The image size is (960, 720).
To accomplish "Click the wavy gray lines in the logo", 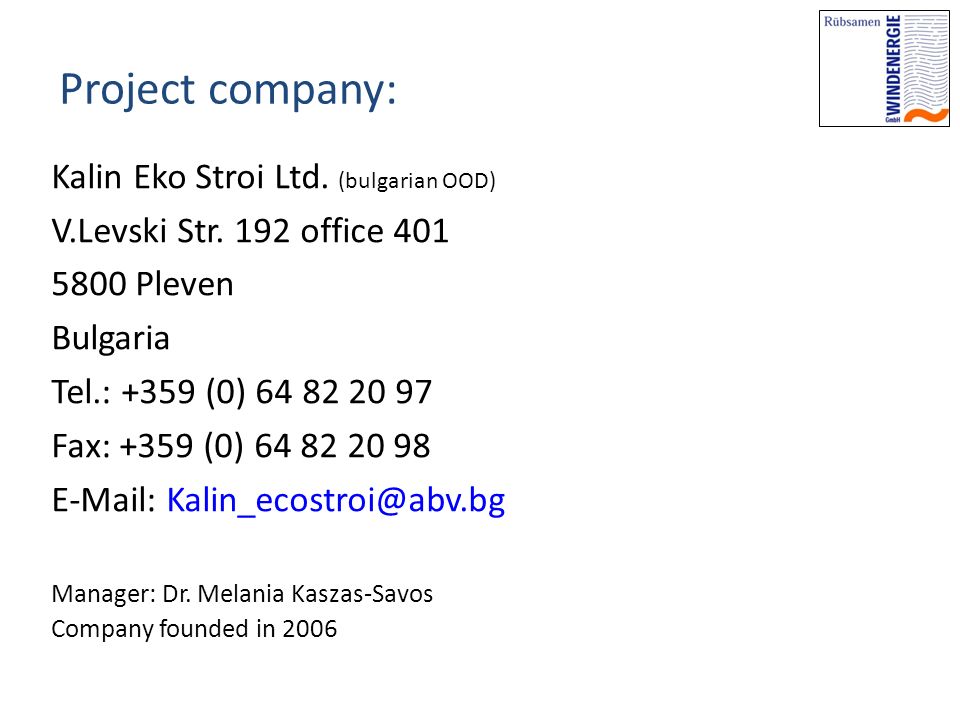I will click(x=926, y=61).
